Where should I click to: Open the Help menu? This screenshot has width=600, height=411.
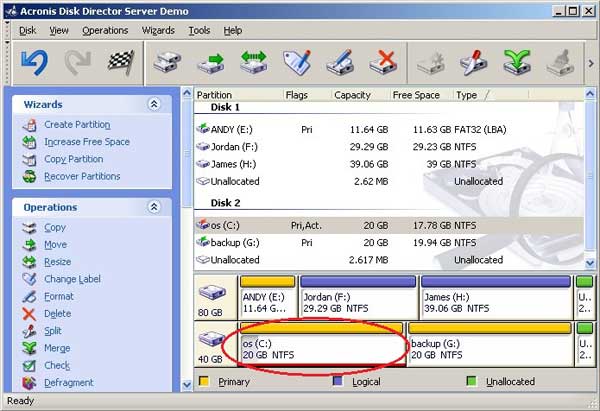(233, 30)
